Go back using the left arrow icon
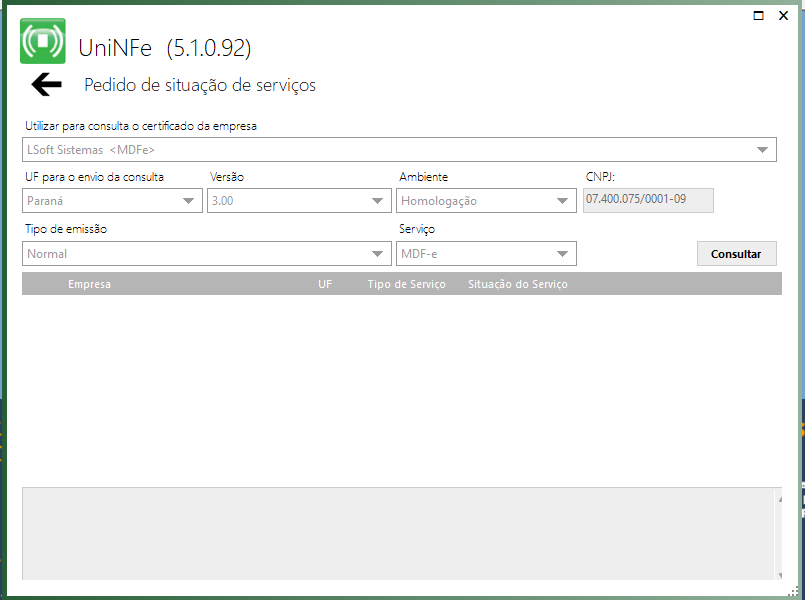Image resolution: width=805 pixels, height=600 pixels. (46, 84)
